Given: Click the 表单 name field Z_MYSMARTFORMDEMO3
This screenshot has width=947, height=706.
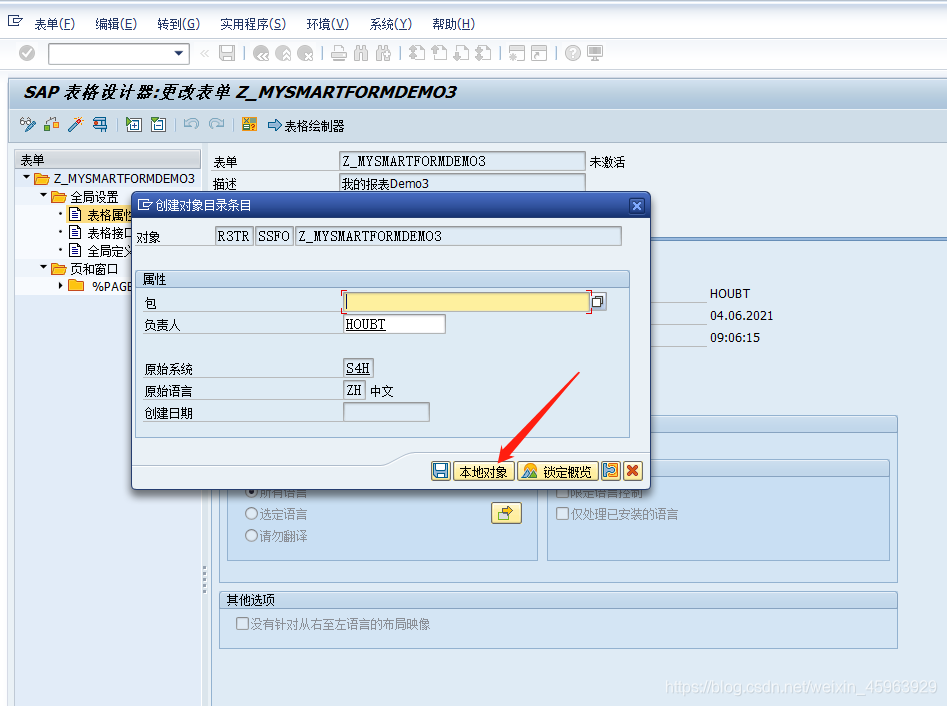Looking at the screenshot, I should point(462,161).
